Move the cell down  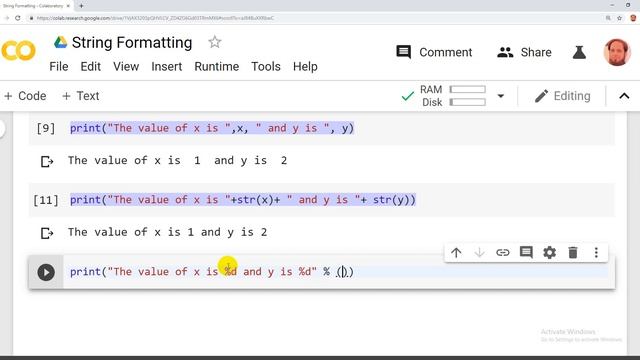click(x=479, y=253)
